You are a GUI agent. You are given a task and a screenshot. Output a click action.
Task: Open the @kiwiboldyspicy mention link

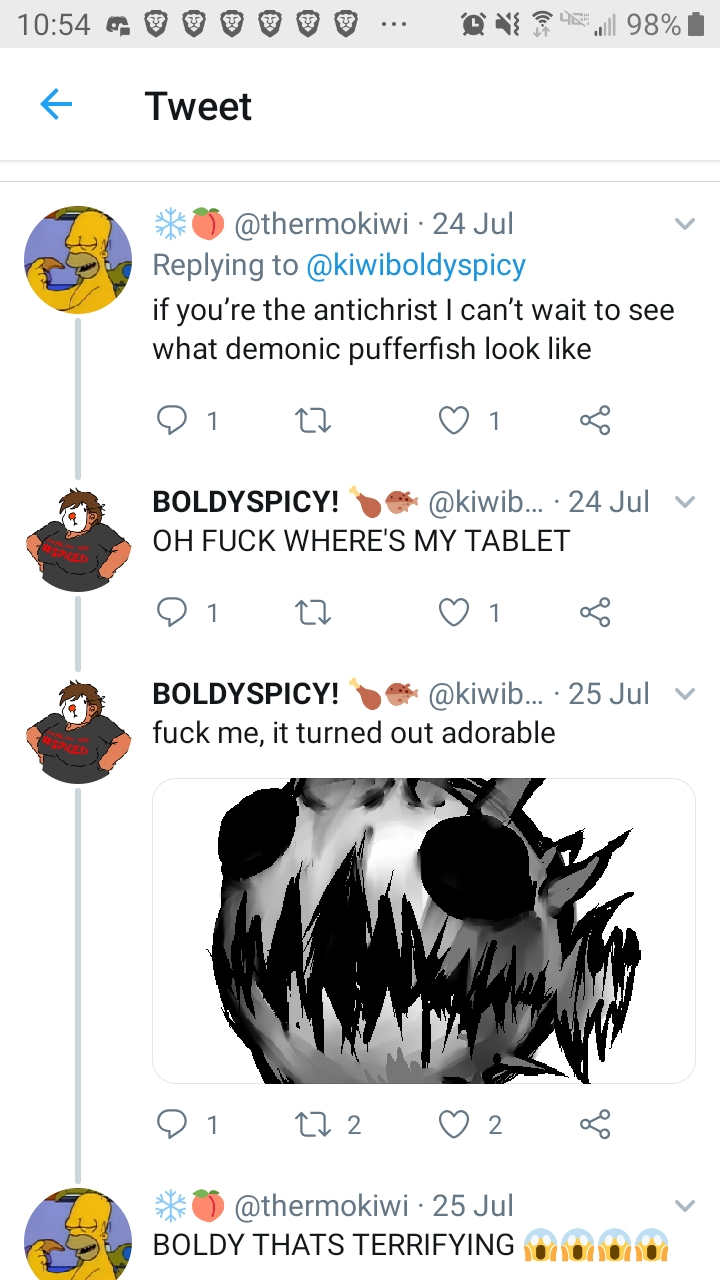416,265
